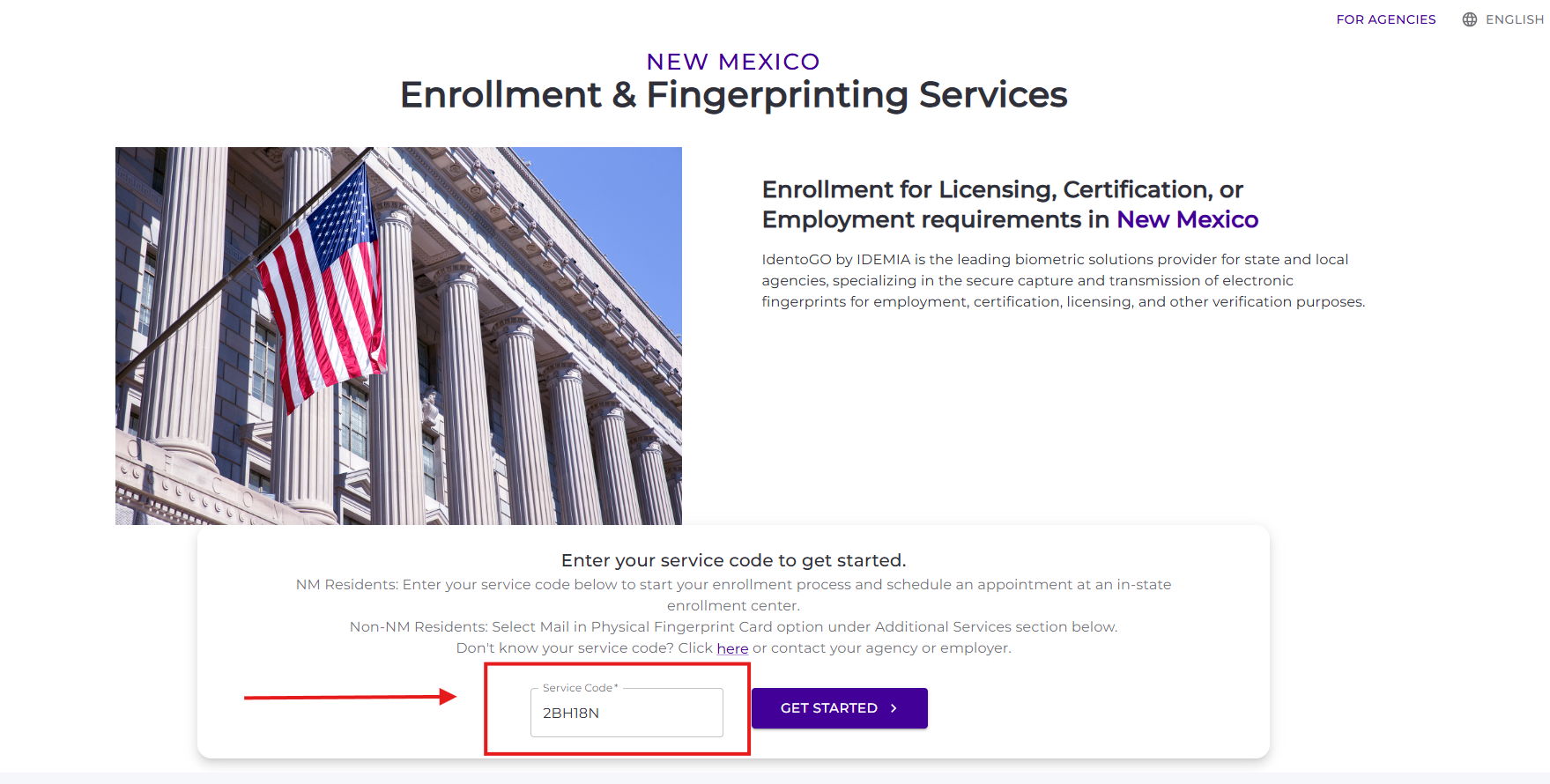Click the 'Enrollment for Licensing, Certification' heading

(1002, 189)
